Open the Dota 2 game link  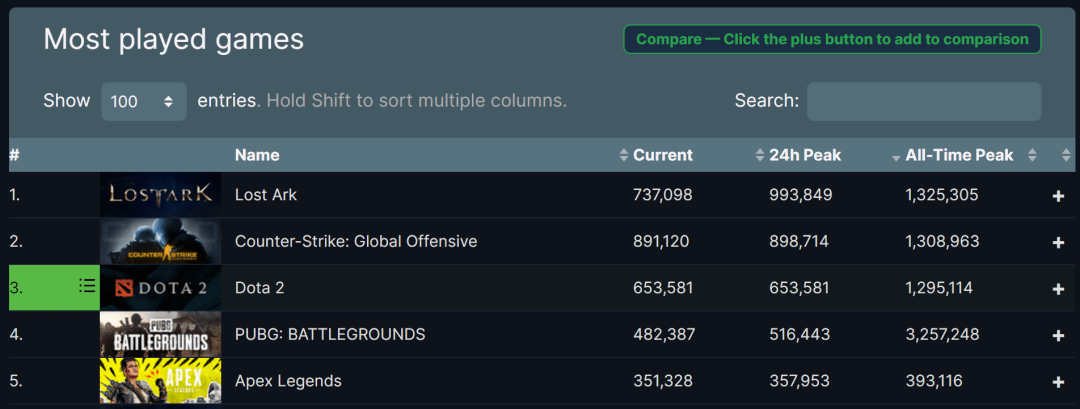(259, 288)
